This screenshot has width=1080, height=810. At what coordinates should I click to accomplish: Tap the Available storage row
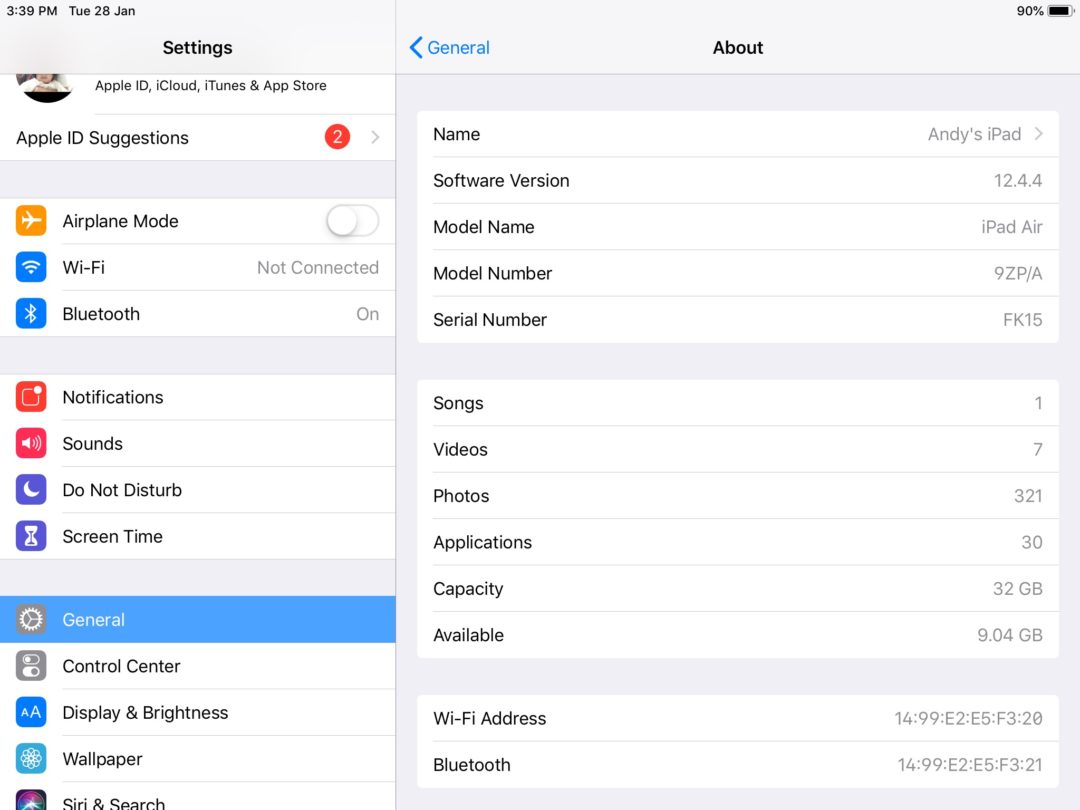(737, 634)
